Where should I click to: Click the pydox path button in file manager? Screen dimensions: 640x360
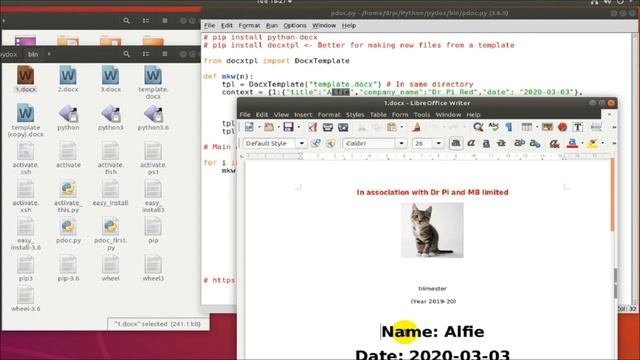9,54
